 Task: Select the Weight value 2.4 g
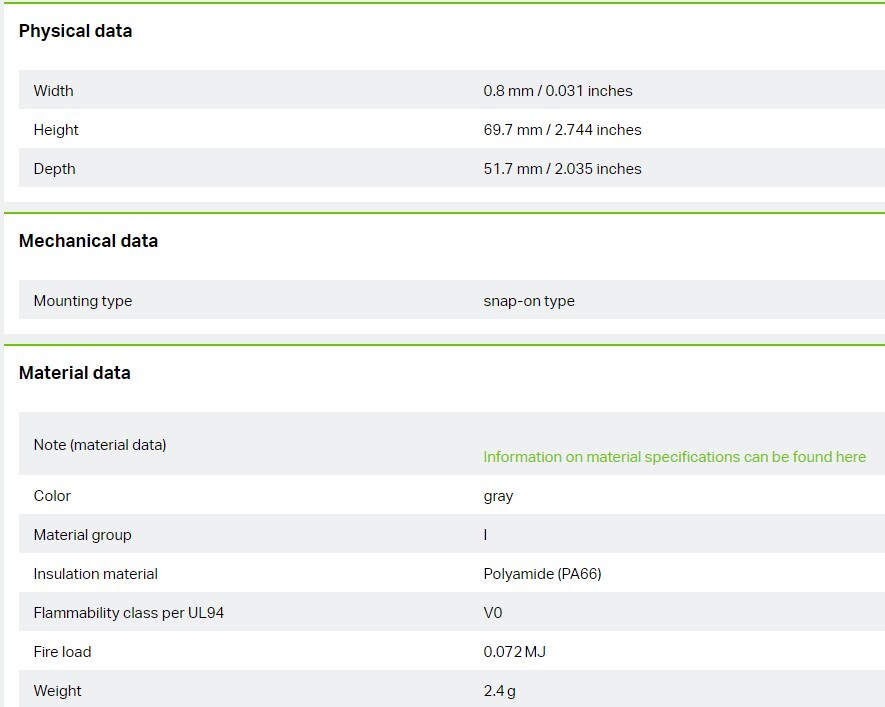click(500, 691)
